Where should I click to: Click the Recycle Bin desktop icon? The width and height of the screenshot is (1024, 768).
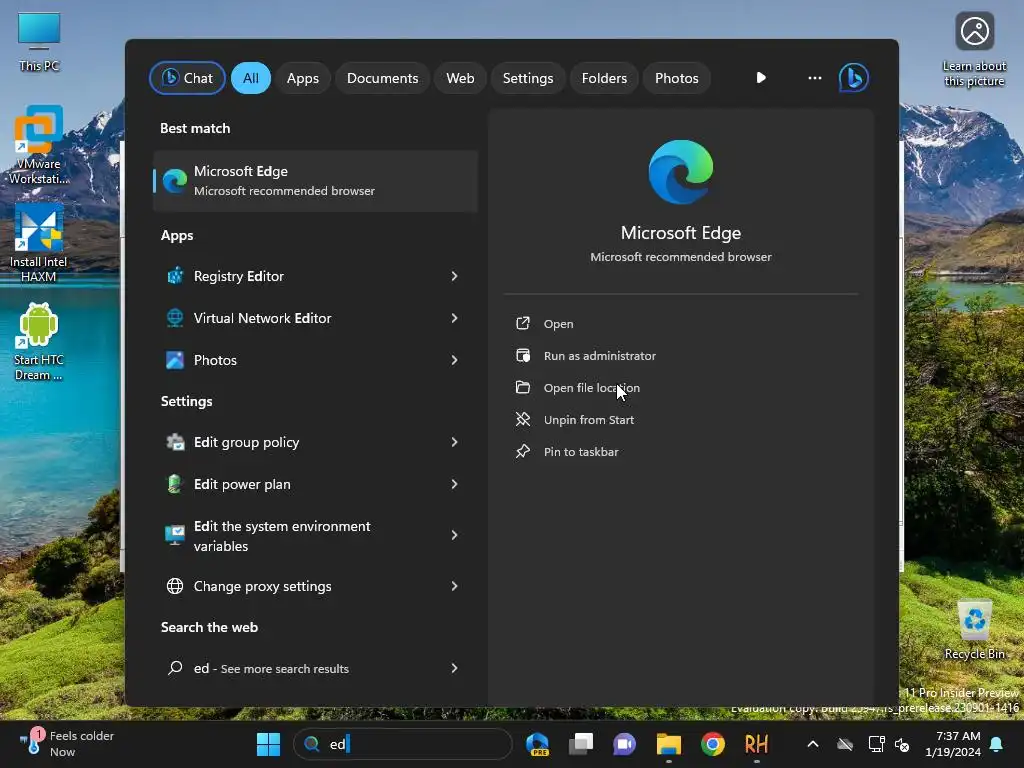click(x=974, y=630)
